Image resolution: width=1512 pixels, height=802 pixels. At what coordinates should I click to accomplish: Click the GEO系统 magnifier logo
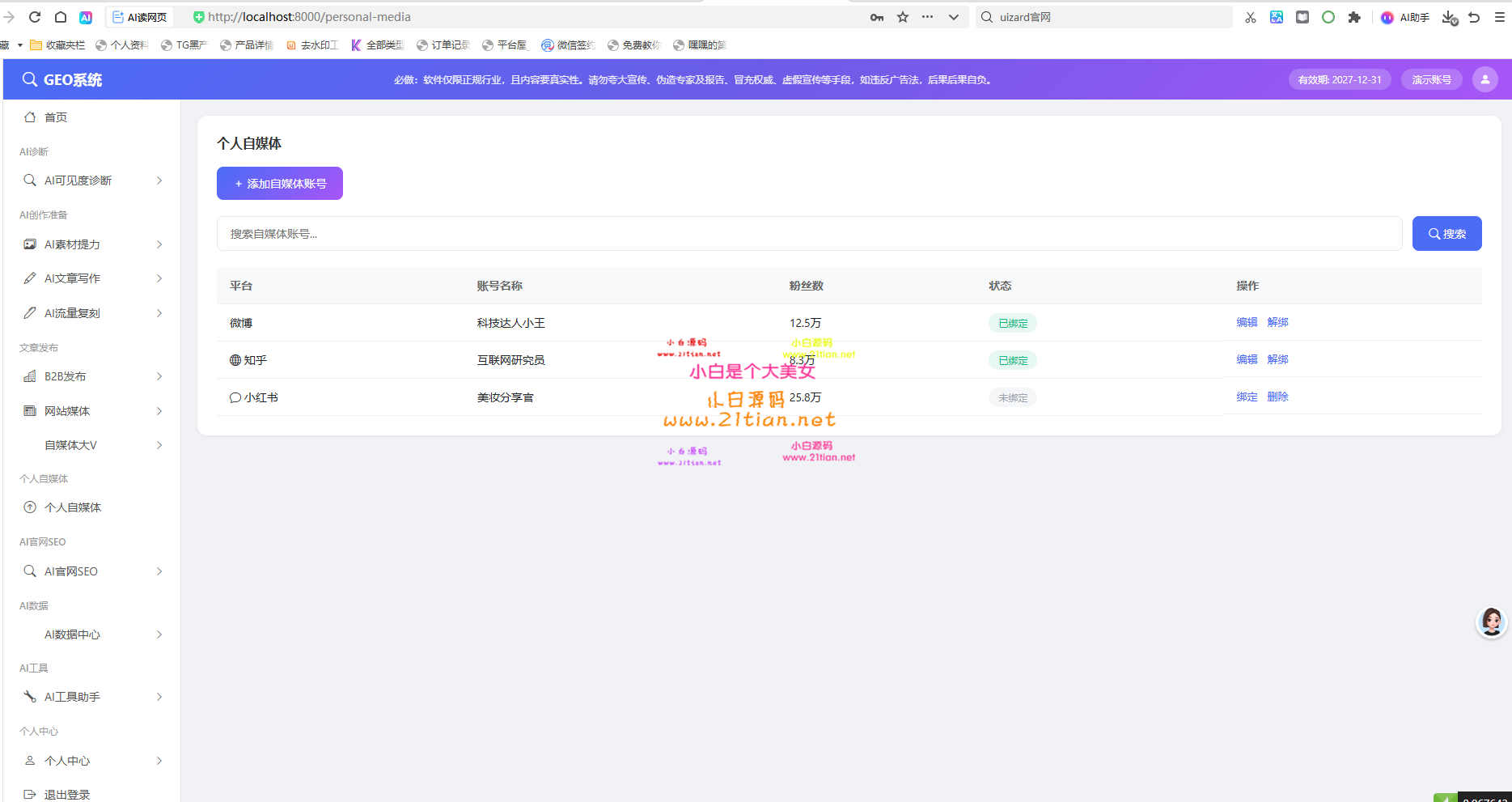[x=30, y=79]
